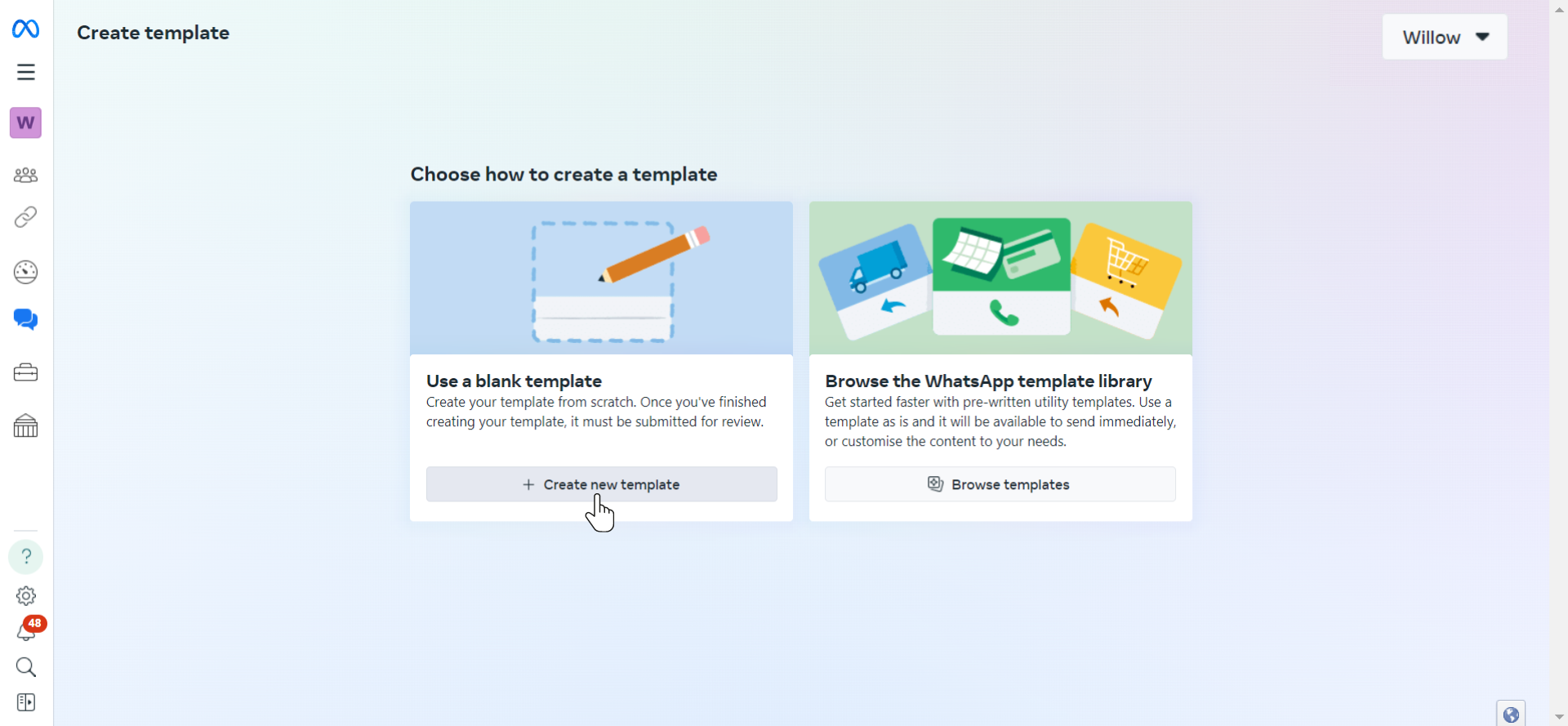Click the 'Use a blank template' heading

tap(514, 381)
